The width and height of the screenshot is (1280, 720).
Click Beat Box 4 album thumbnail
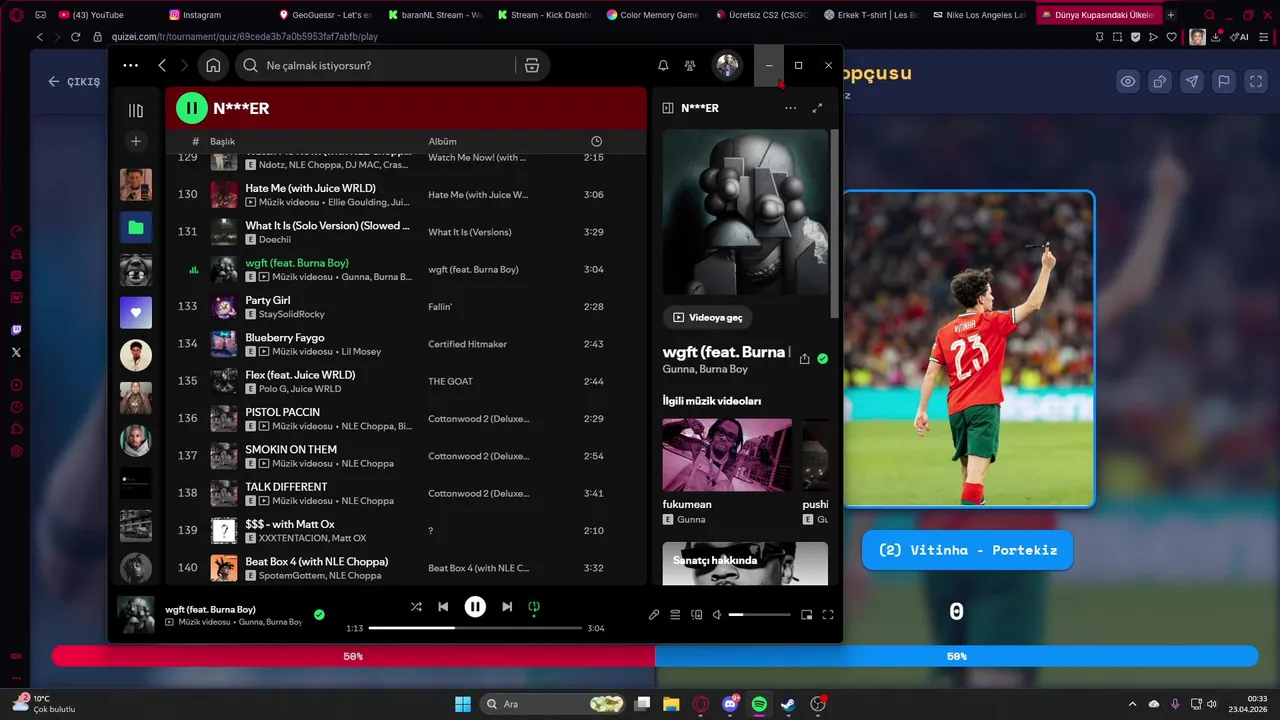[224, 568]
